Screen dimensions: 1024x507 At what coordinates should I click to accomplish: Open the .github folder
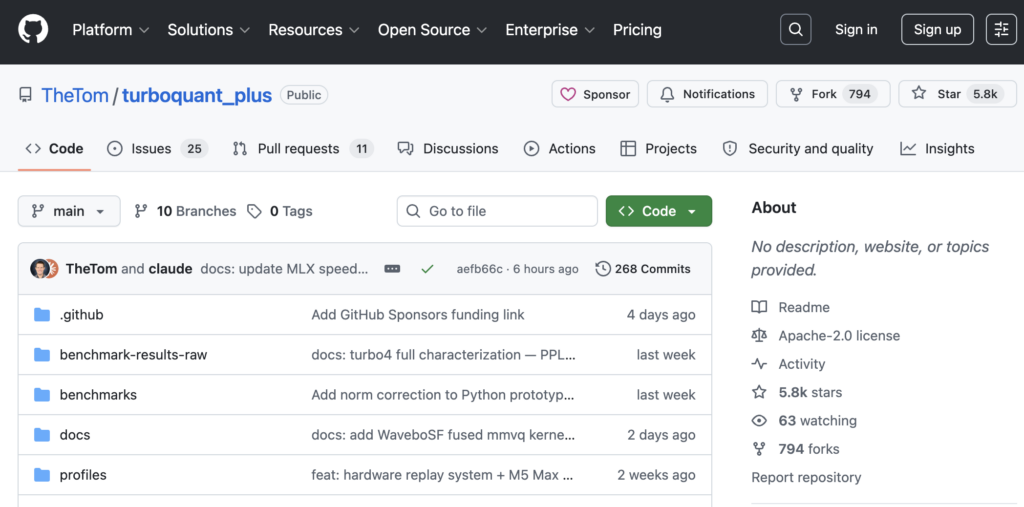click(81, 315)
